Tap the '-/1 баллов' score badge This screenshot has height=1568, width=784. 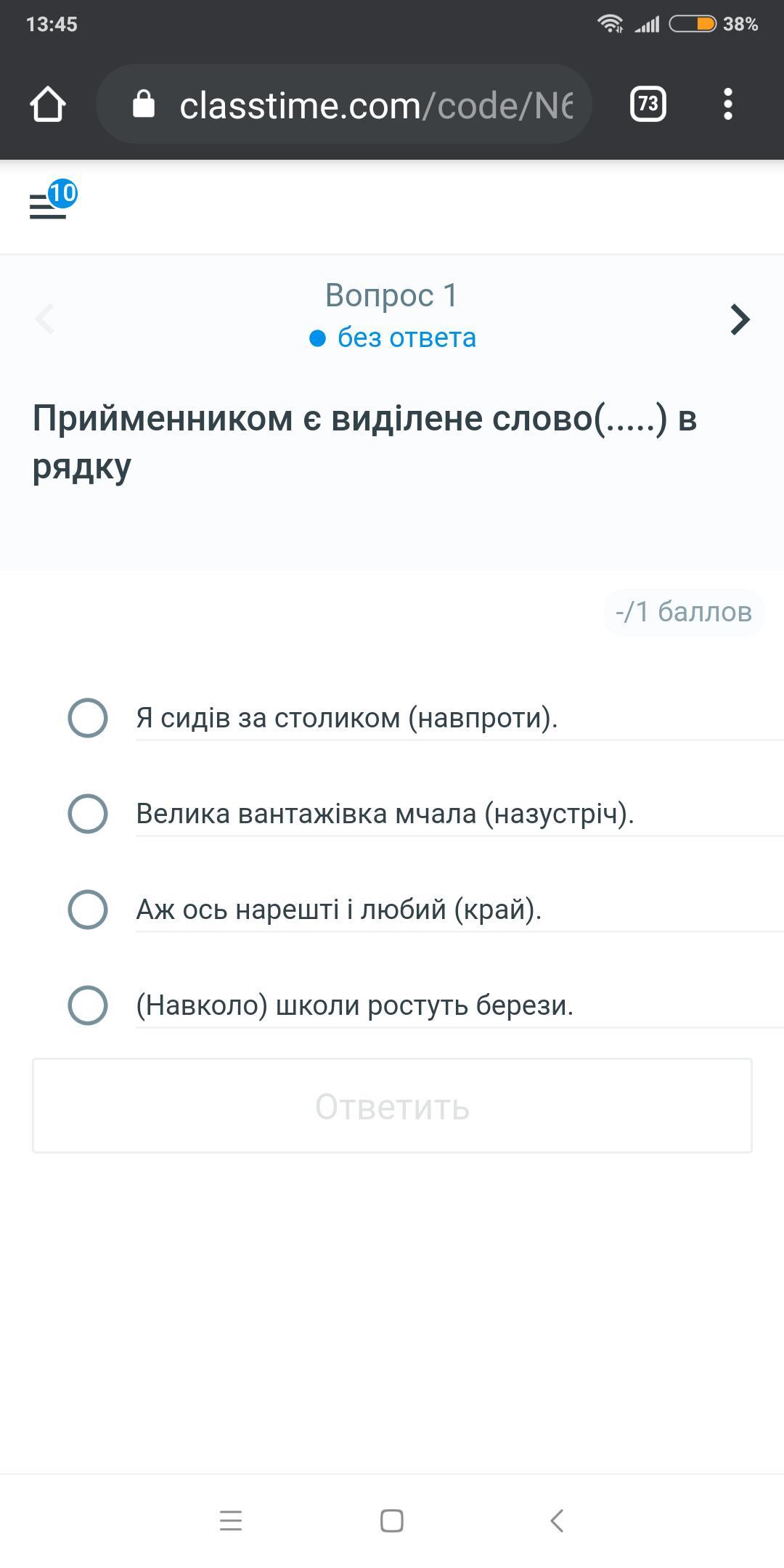[683, 612]
